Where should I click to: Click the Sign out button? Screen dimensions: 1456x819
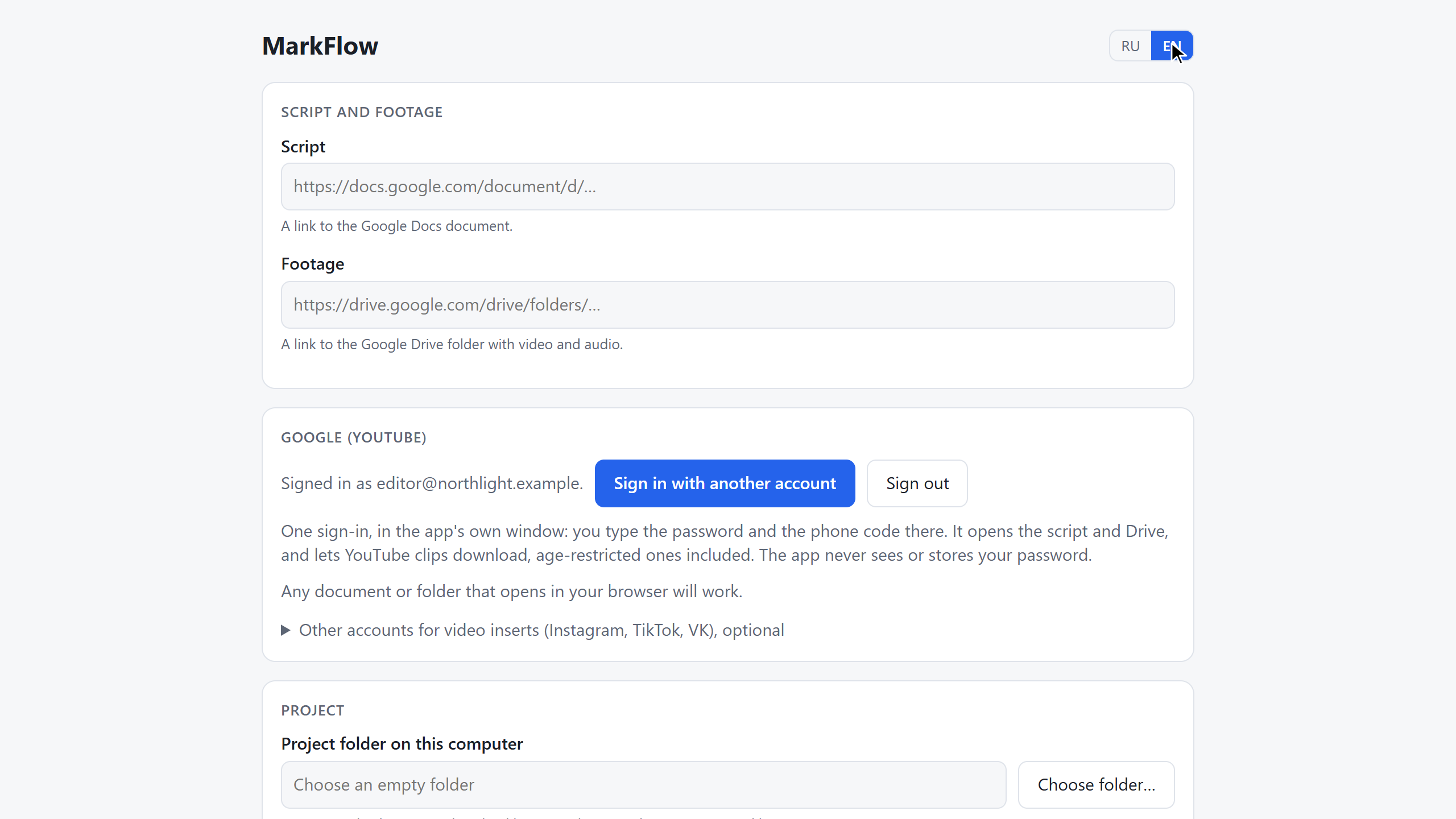click(917, 483)
